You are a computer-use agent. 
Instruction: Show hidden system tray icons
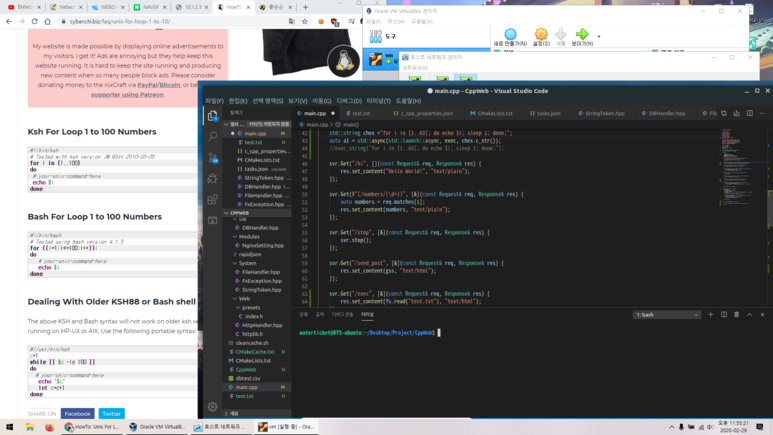pyautogui.click(x=671, y=427)
